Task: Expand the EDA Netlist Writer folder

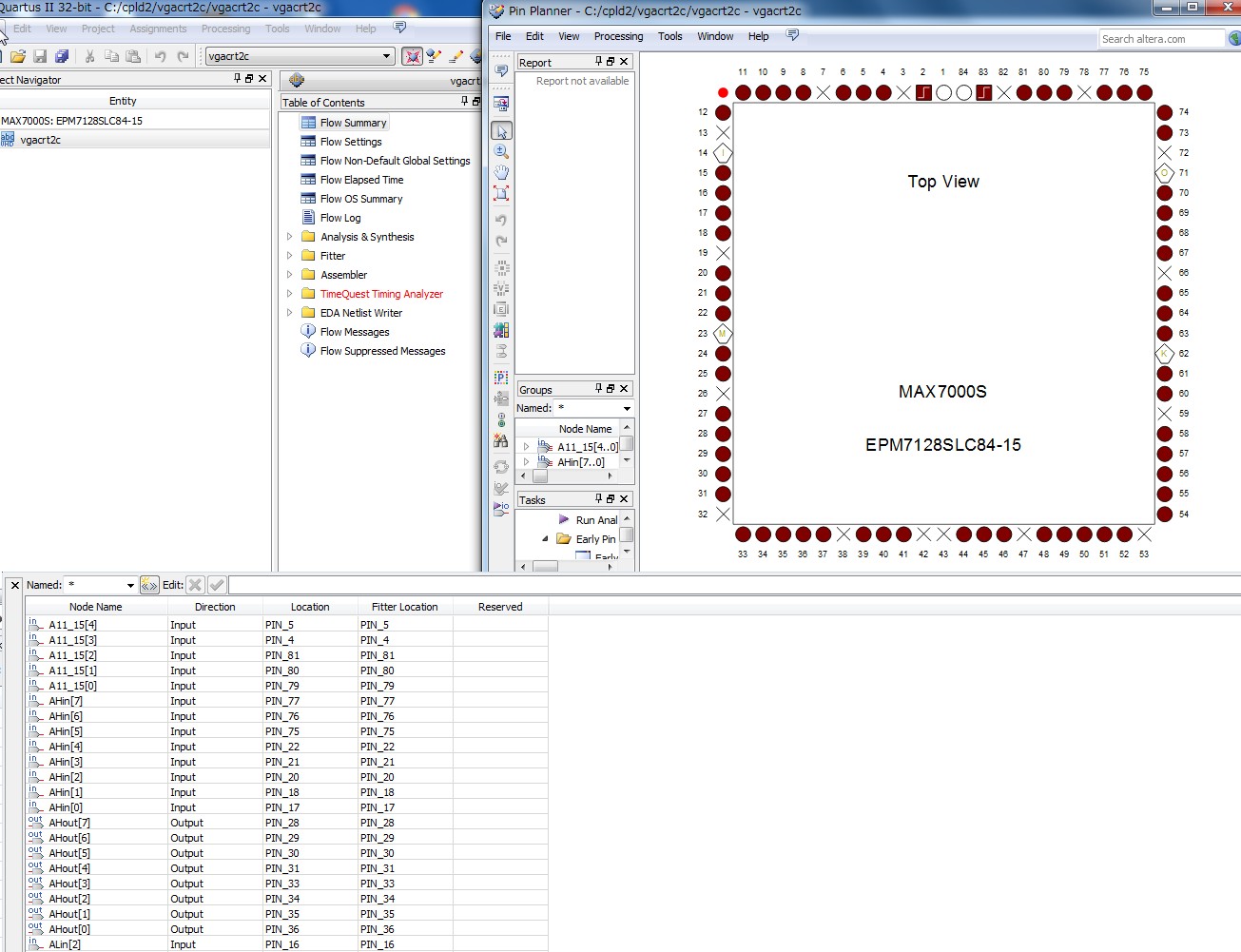Action: point(290,312)
